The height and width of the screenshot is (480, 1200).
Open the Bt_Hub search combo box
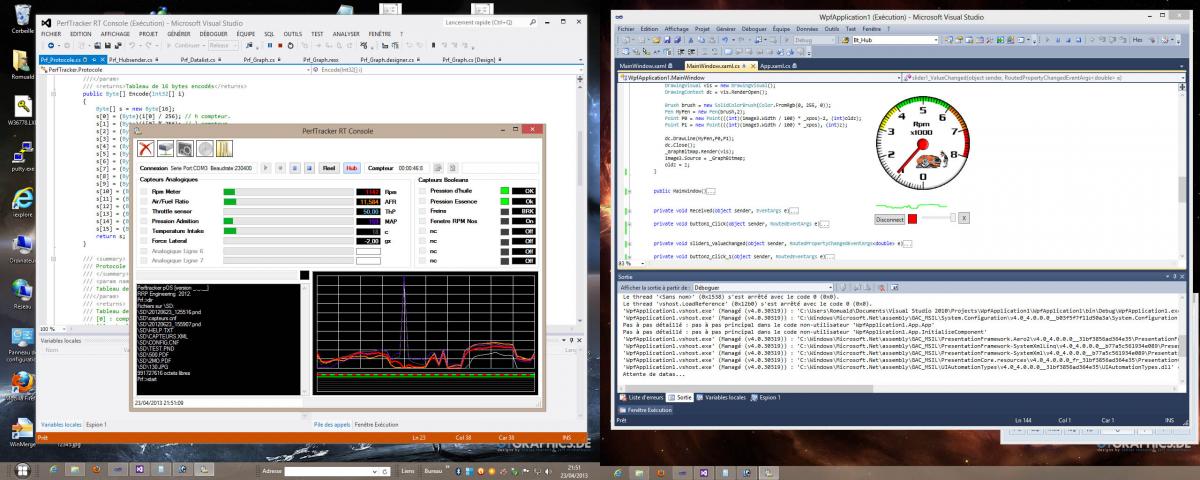click(x=895, y=40)
